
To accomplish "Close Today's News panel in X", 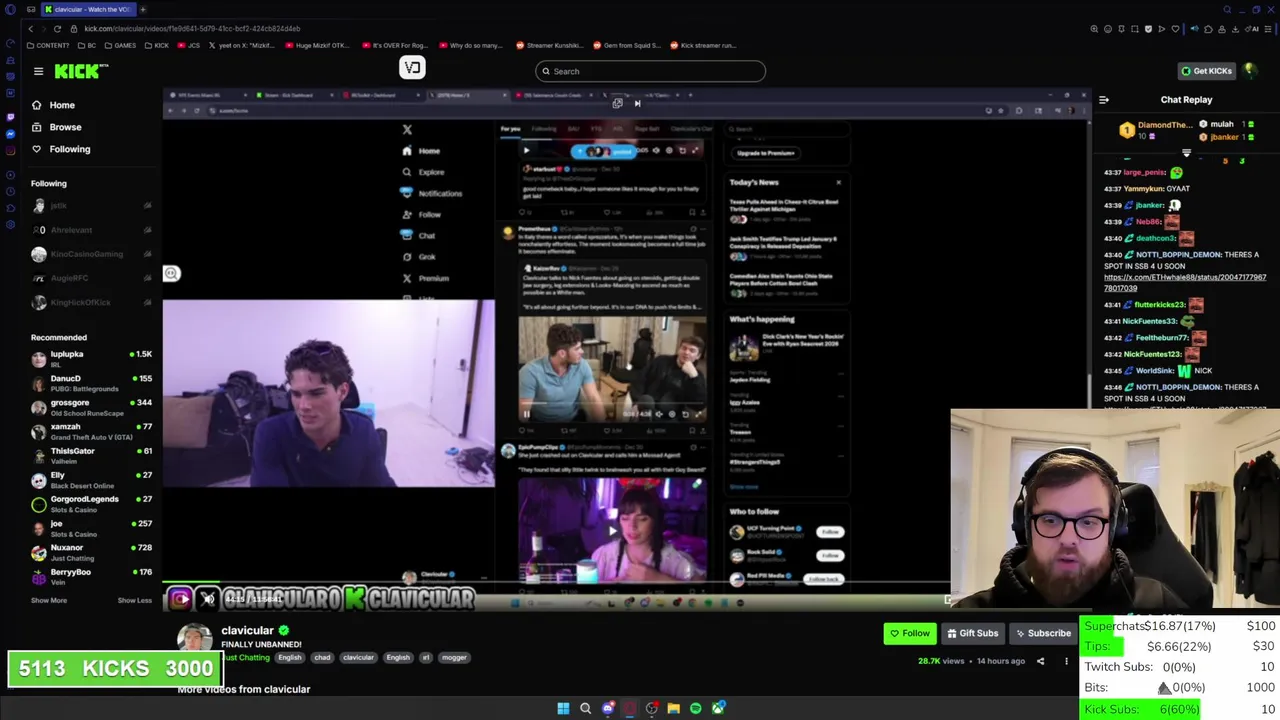I will click(838, 182).
